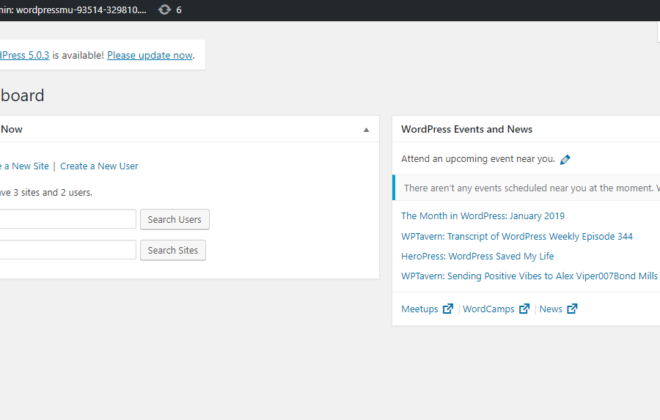This screenshot has width=660, height=420.
Task: Click the pencil icon to edit event location
Action: (565, 159)
